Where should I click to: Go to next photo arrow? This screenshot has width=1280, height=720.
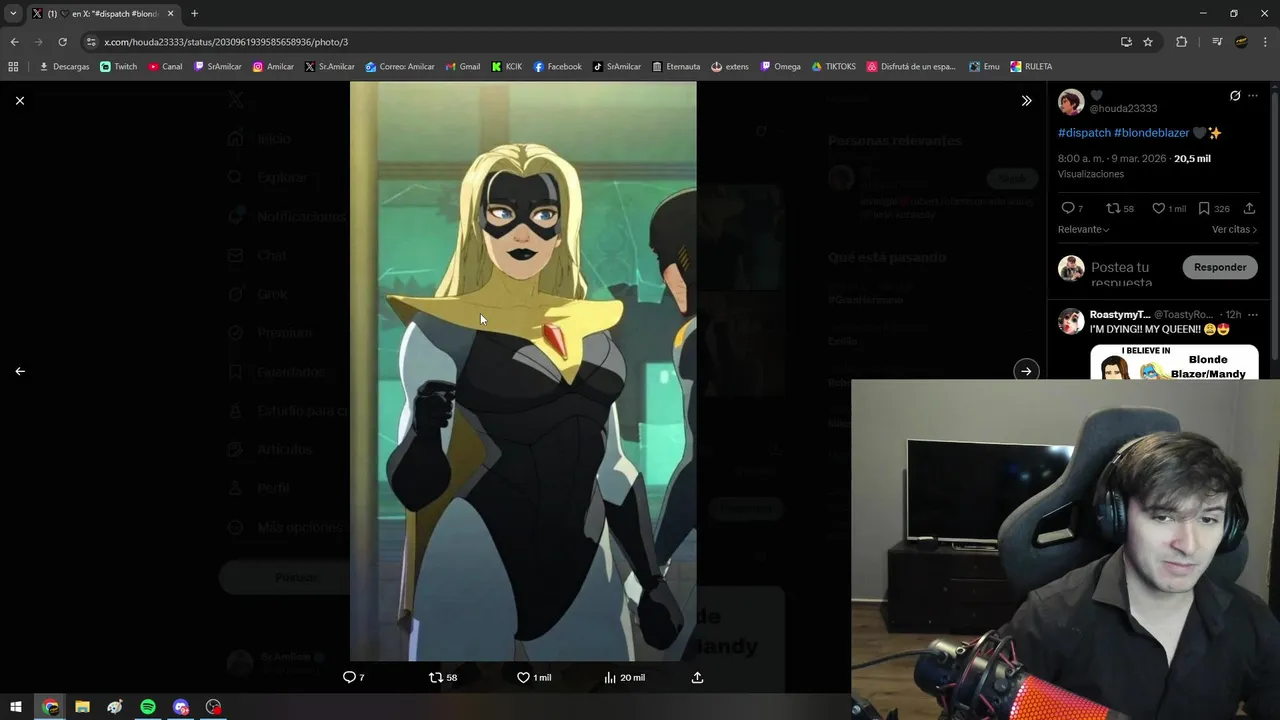pyautogui.click(x=1026, y=371)
